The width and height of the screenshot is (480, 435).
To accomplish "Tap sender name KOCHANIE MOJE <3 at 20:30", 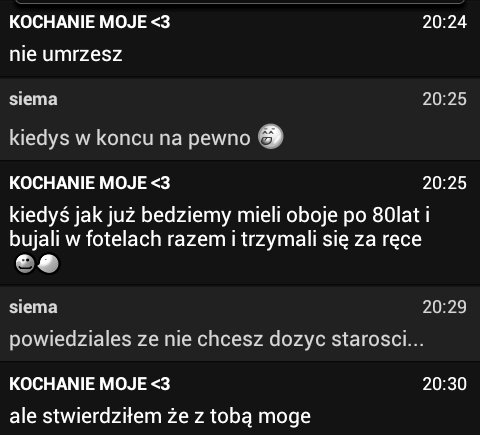I will pyautogui.click(x=90, y=384).
